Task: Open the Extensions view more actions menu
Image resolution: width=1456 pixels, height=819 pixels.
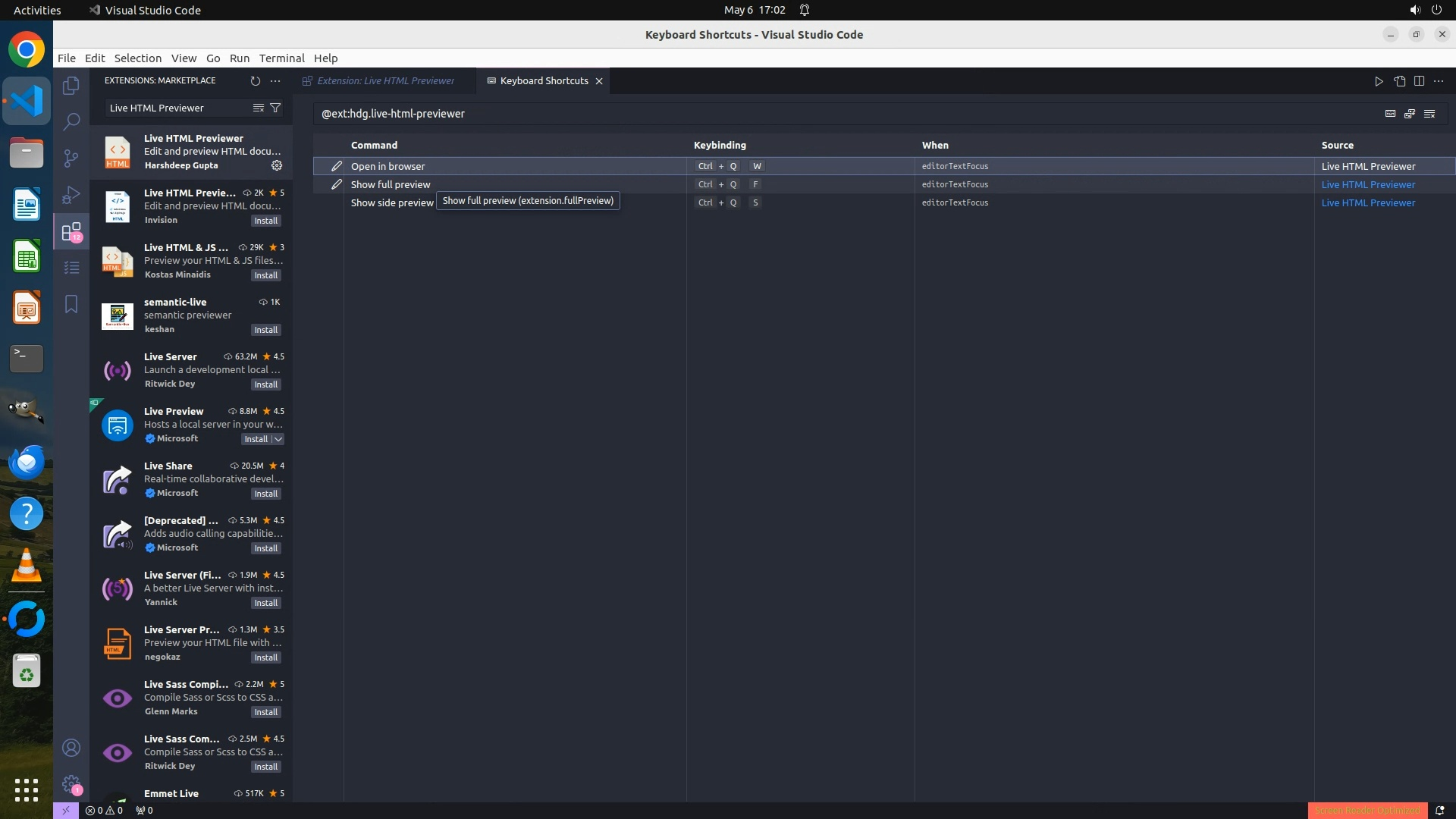Action: click(275, 80)
